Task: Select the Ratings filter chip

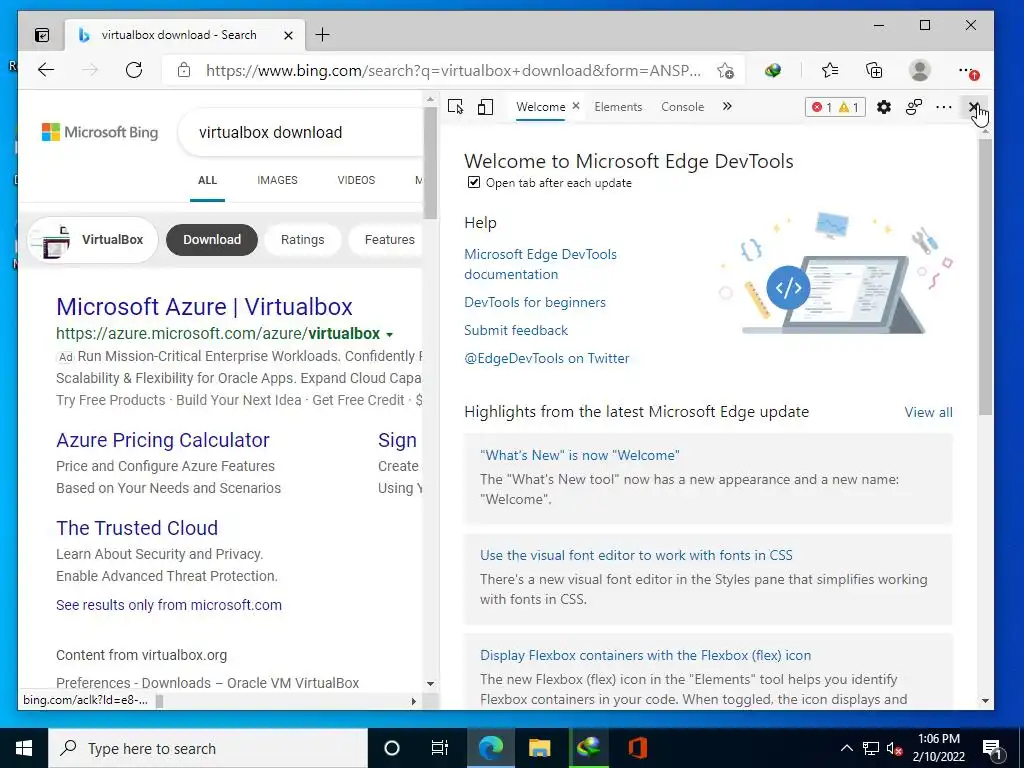Action: tap(302, 240)
